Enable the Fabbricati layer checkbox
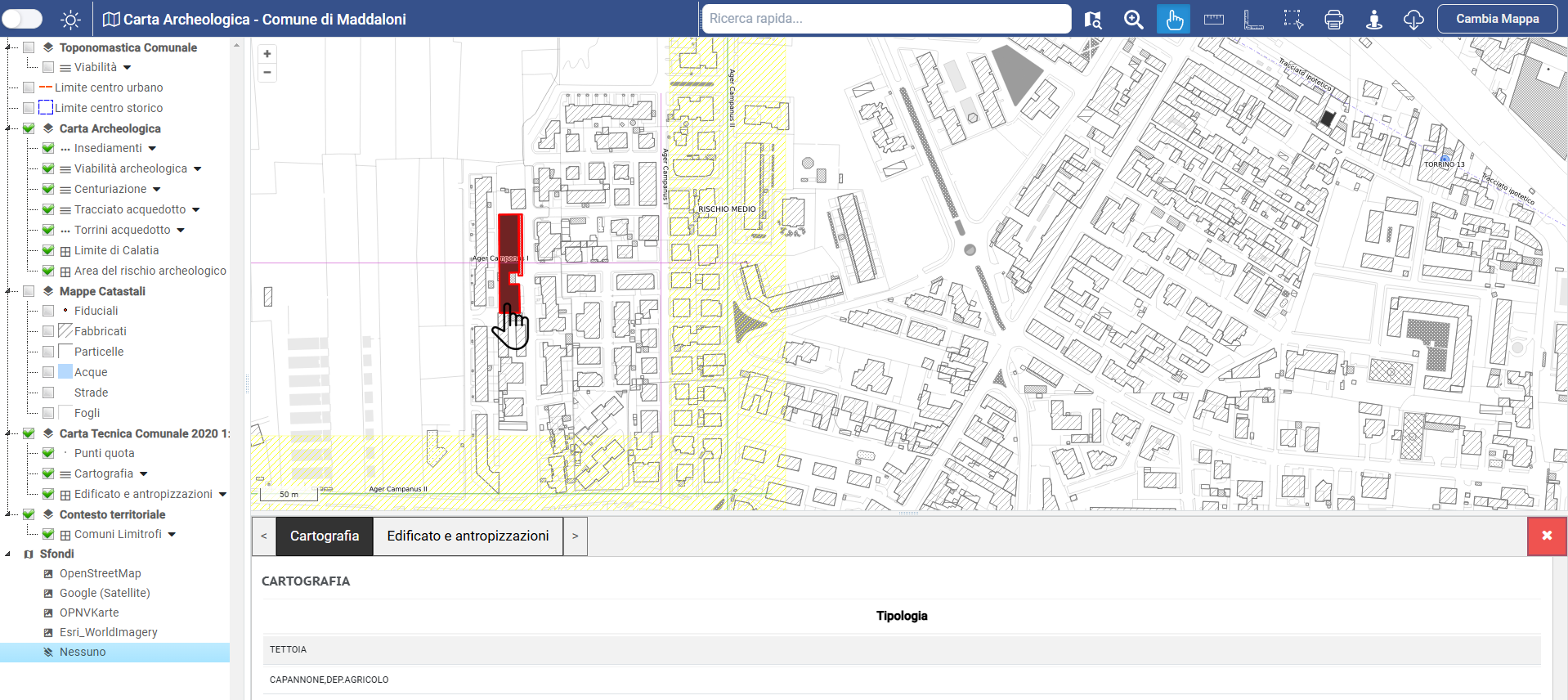Image resolution: width=1568 pixels, height=700 pixels. pyautogui.click(x=48, y=331)
